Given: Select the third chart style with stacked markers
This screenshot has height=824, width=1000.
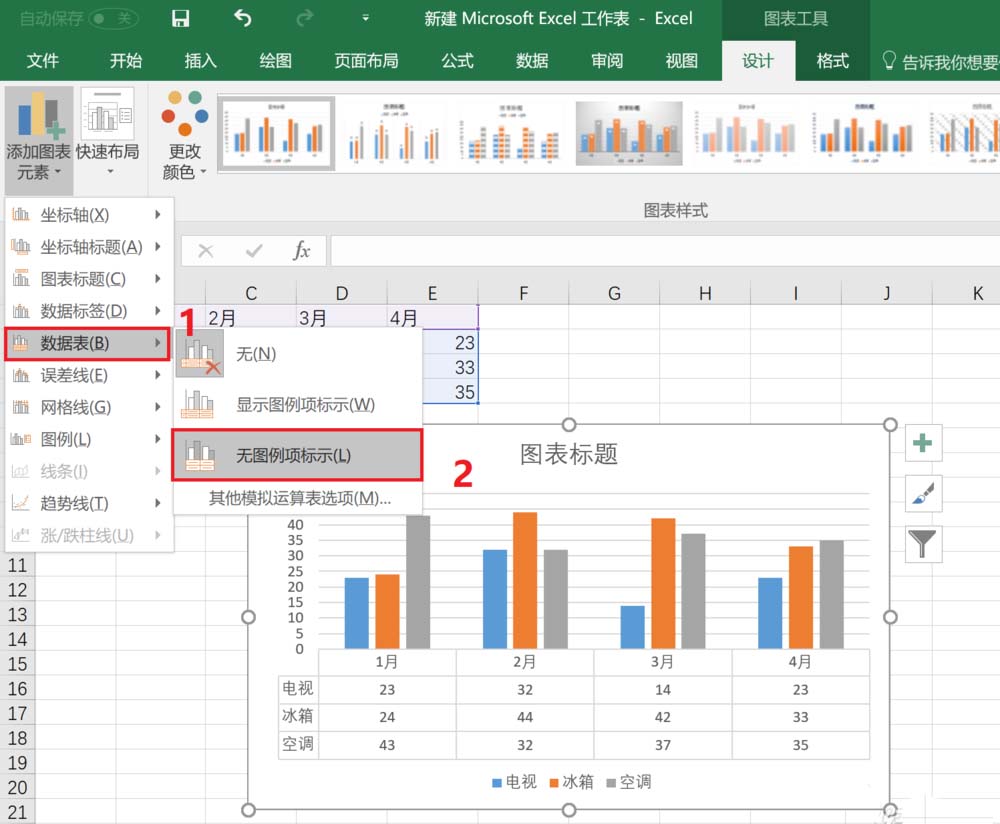Looking at the screenshot, I should (511, 133).
